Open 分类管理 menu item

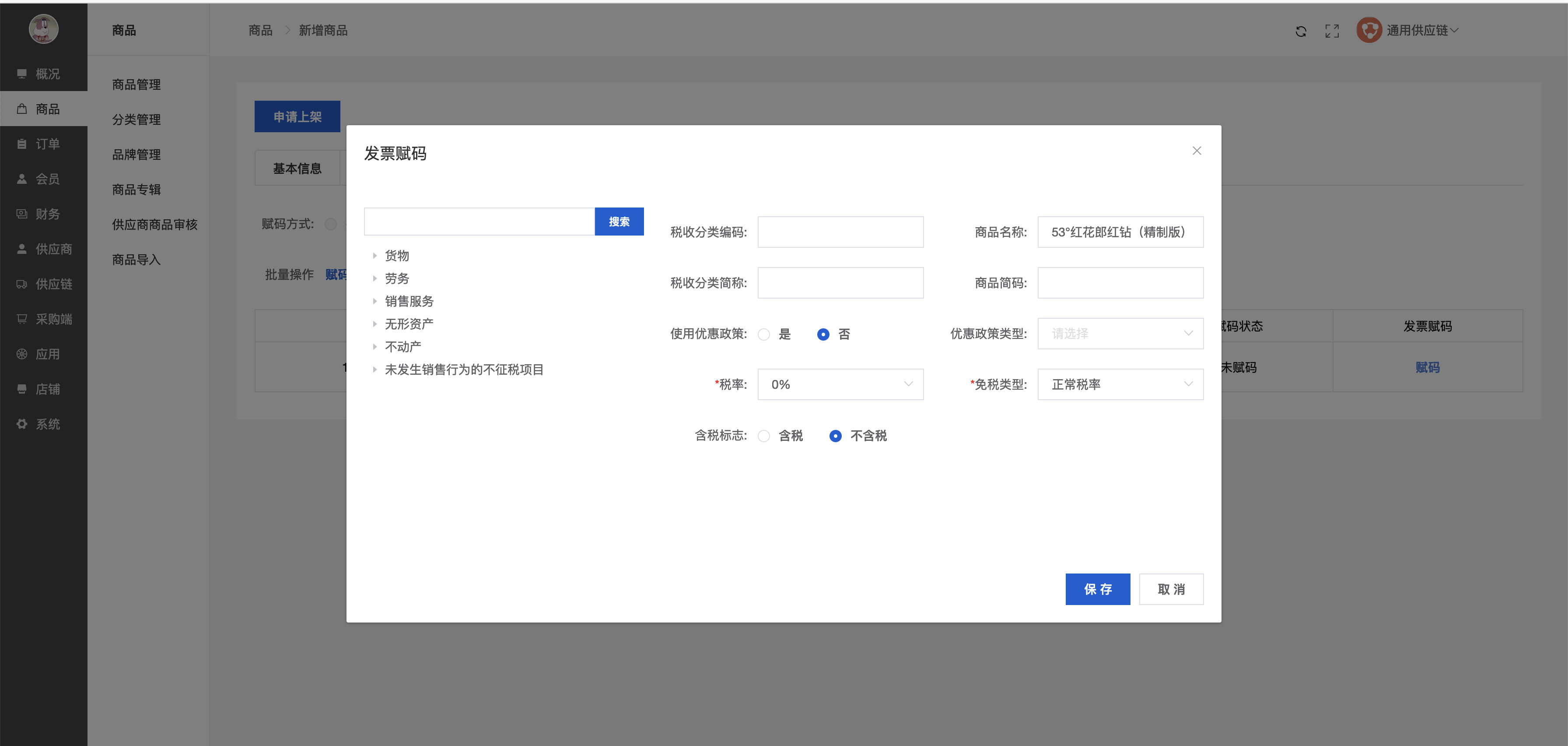[136, 120]
